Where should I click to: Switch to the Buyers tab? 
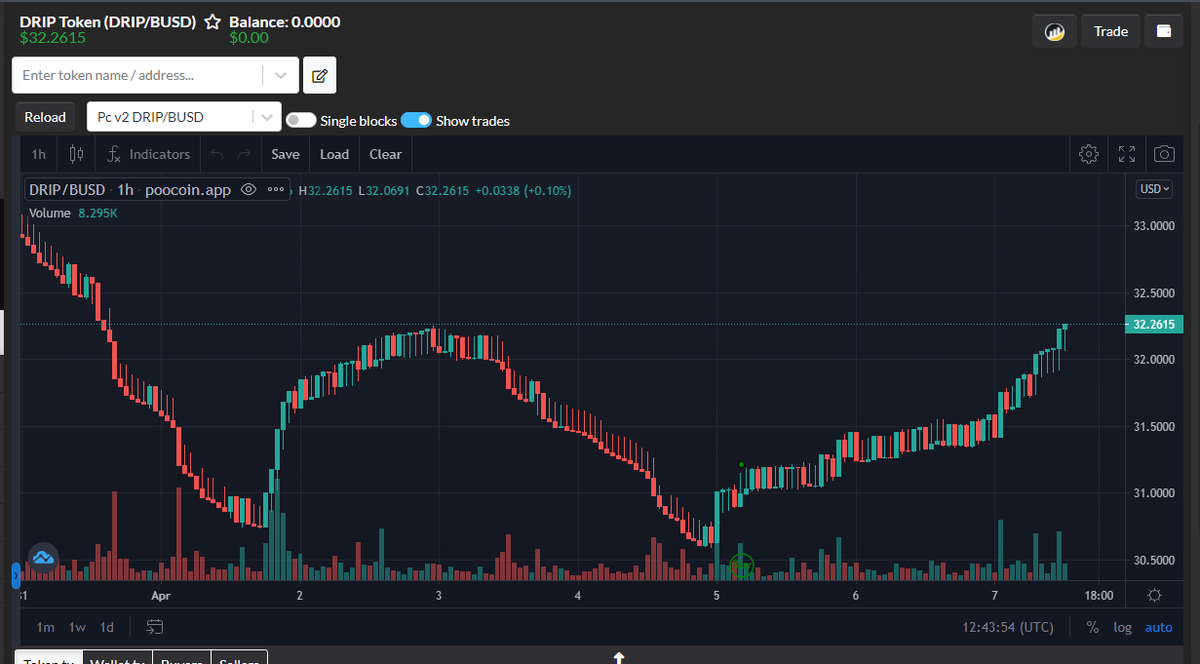click(181, 660)
